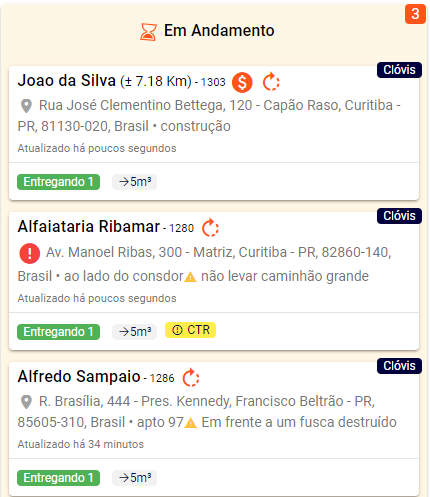The height and width of the screenshot is (497, 430).
Task: Click the Clóvis tag on Alfredo Sampaio card
Action: 399,366
